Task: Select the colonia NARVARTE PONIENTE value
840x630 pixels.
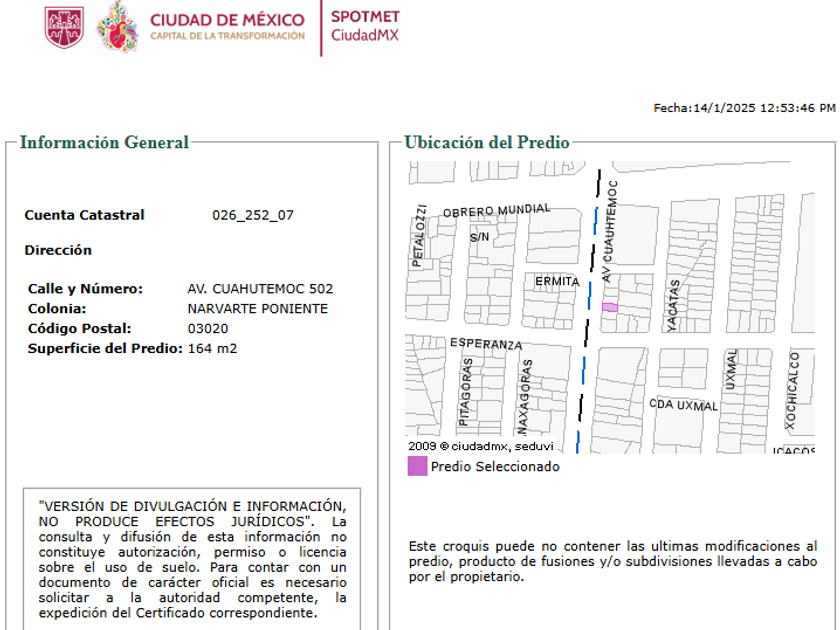Action: pos(258,309)
